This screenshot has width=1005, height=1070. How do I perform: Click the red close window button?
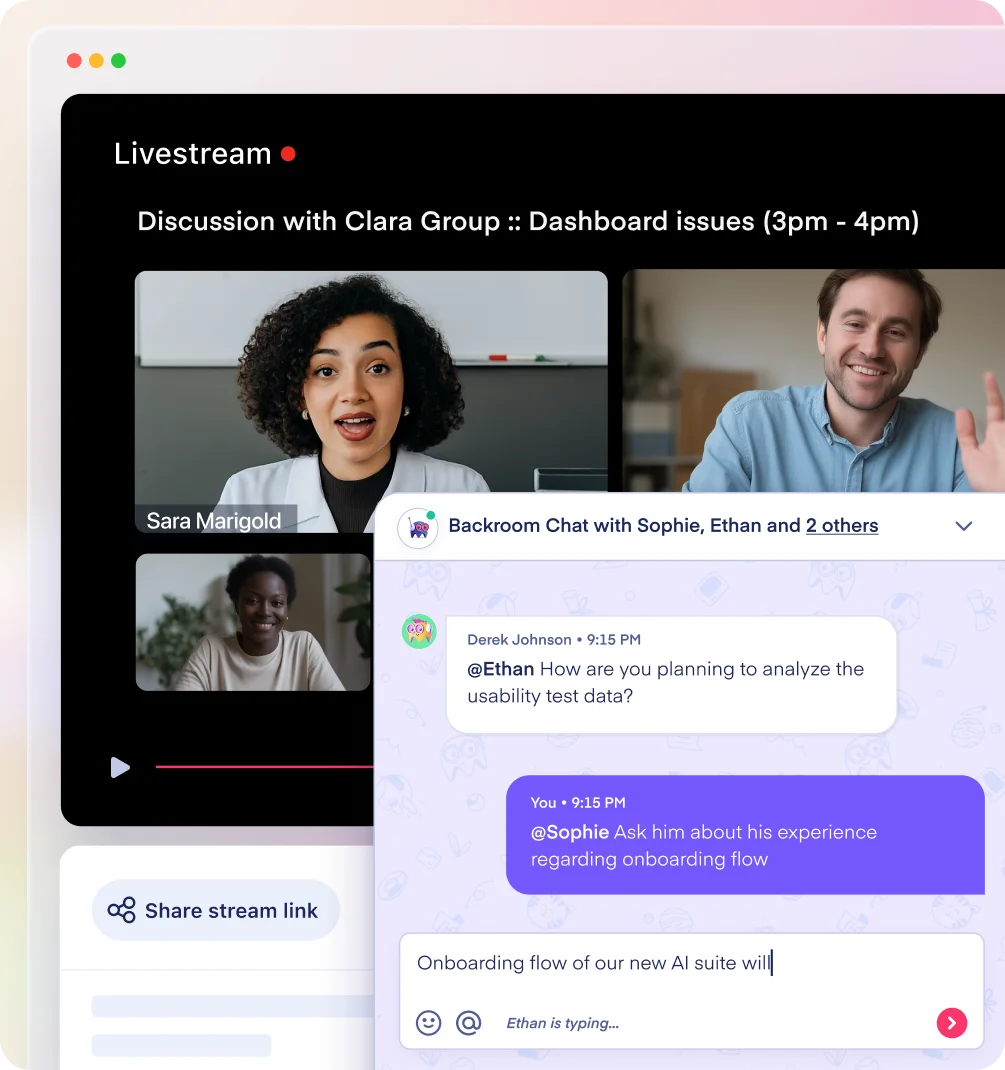point(74,61)
